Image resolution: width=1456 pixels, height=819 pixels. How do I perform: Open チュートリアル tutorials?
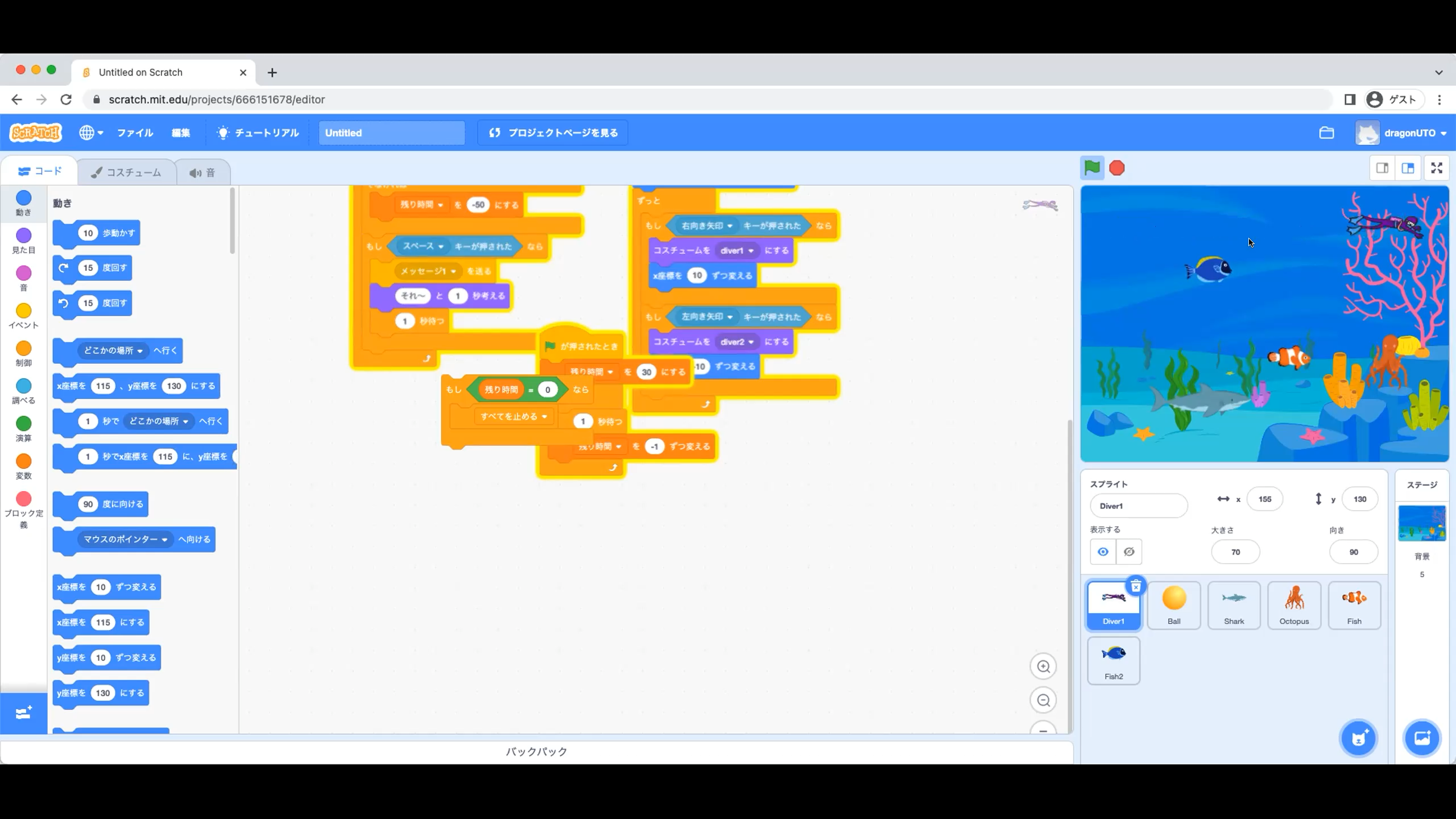point(257,133)
